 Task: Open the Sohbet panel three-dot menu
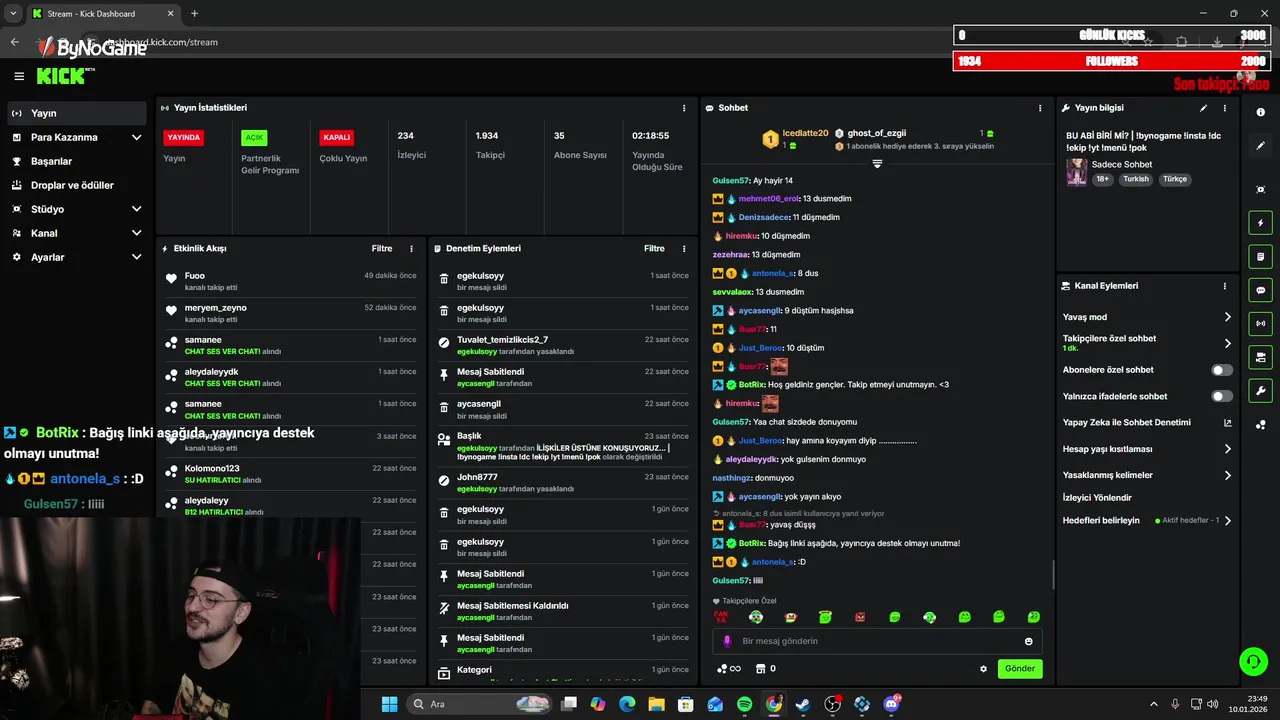pyautogui.click(x=1040, y=108)
